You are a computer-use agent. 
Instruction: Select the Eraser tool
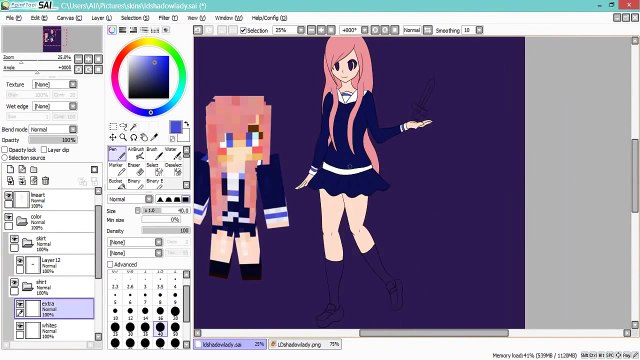coord(136,169)
